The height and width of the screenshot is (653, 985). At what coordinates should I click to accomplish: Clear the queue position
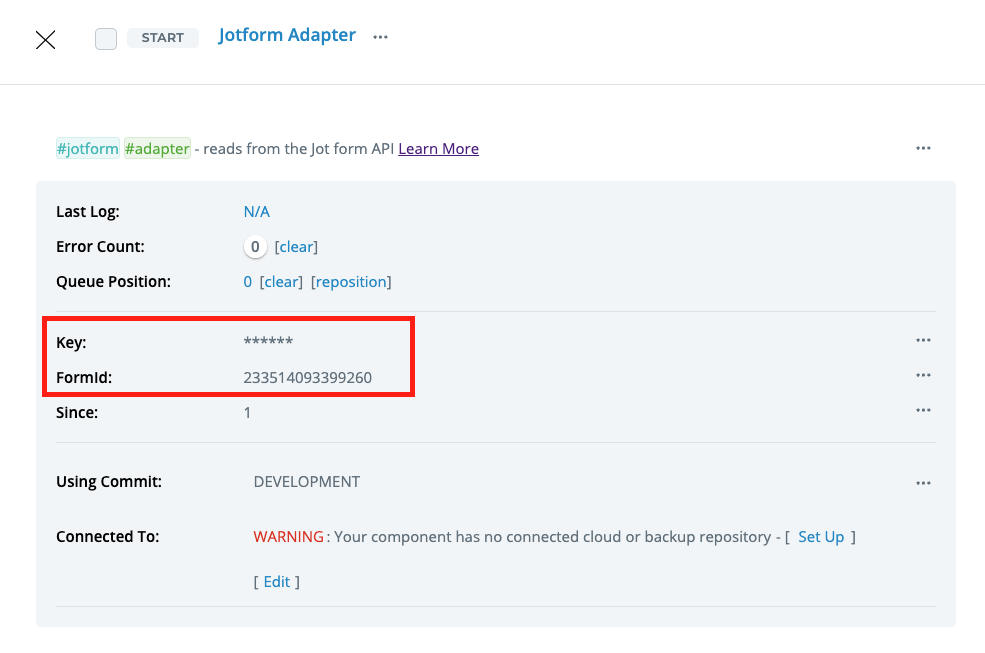pyautogui.click(x=281, y=282)
